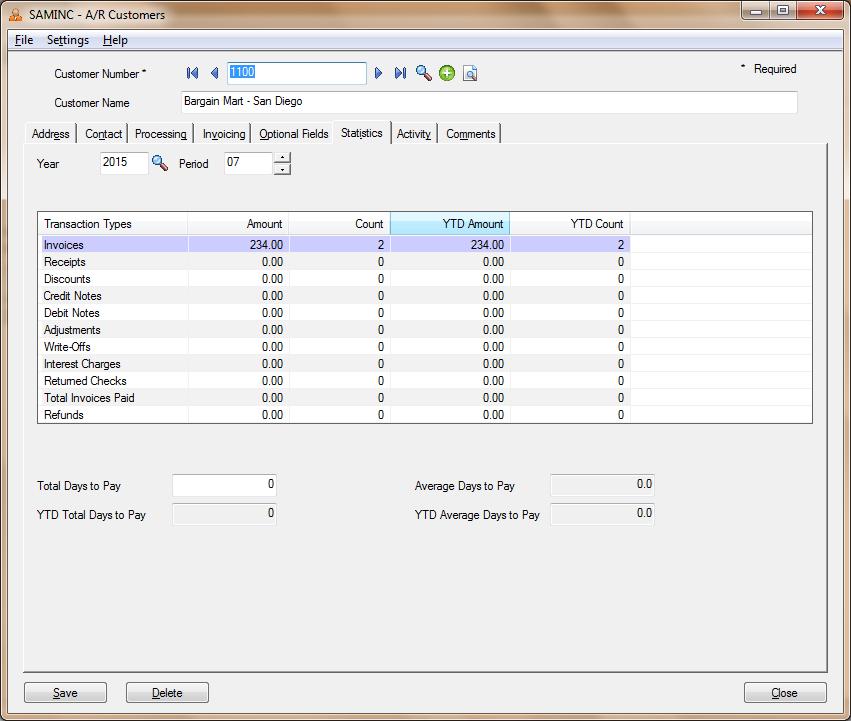Go to next customer record
Viewport: 851px width, 721px height.
379,73
